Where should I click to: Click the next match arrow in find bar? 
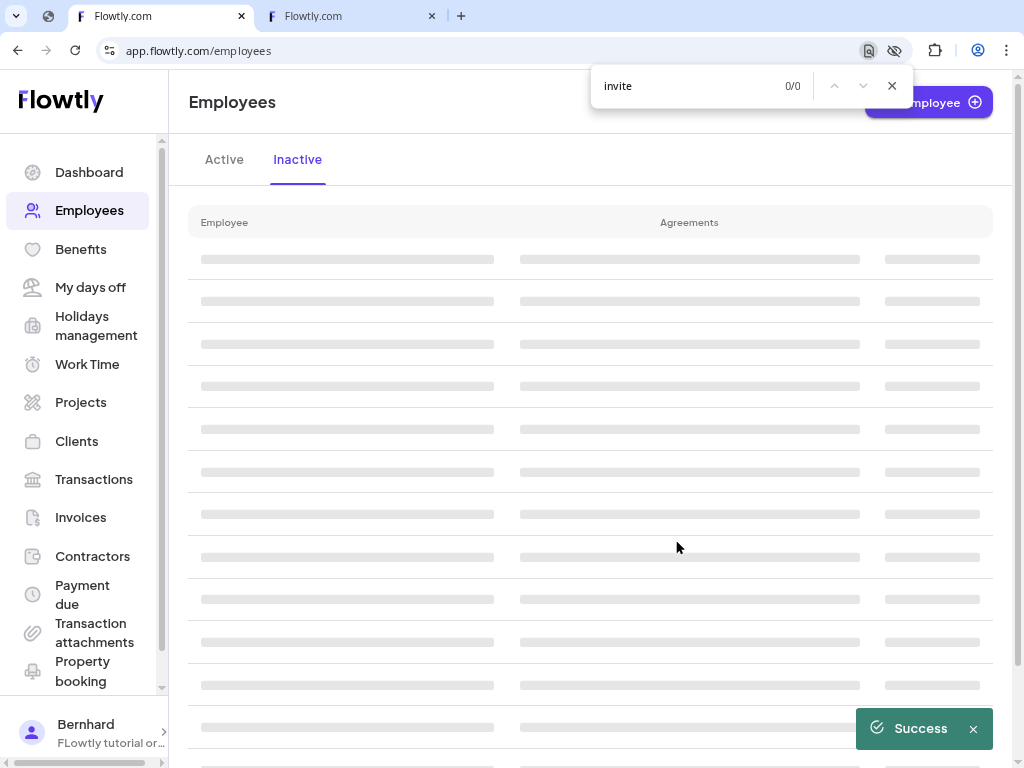click(863, 86)
